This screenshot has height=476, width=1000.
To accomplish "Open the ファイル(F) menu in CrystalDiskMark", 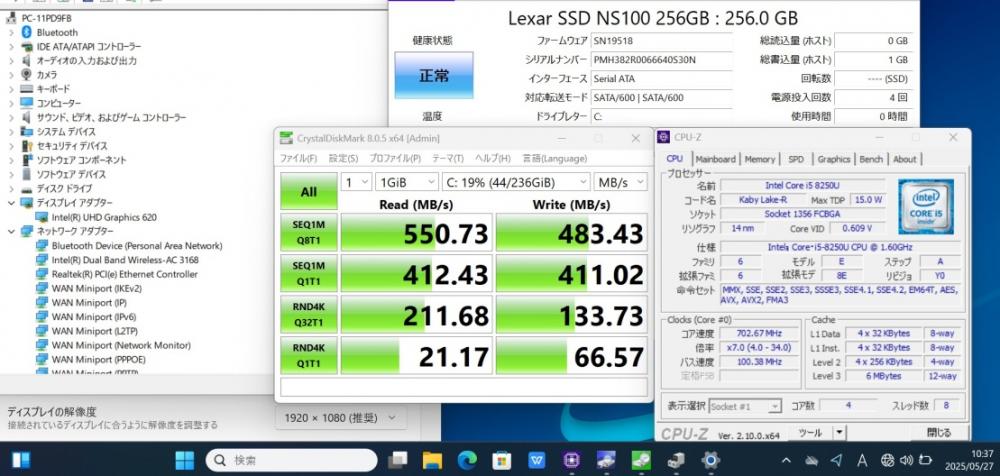I will (298, 158).
